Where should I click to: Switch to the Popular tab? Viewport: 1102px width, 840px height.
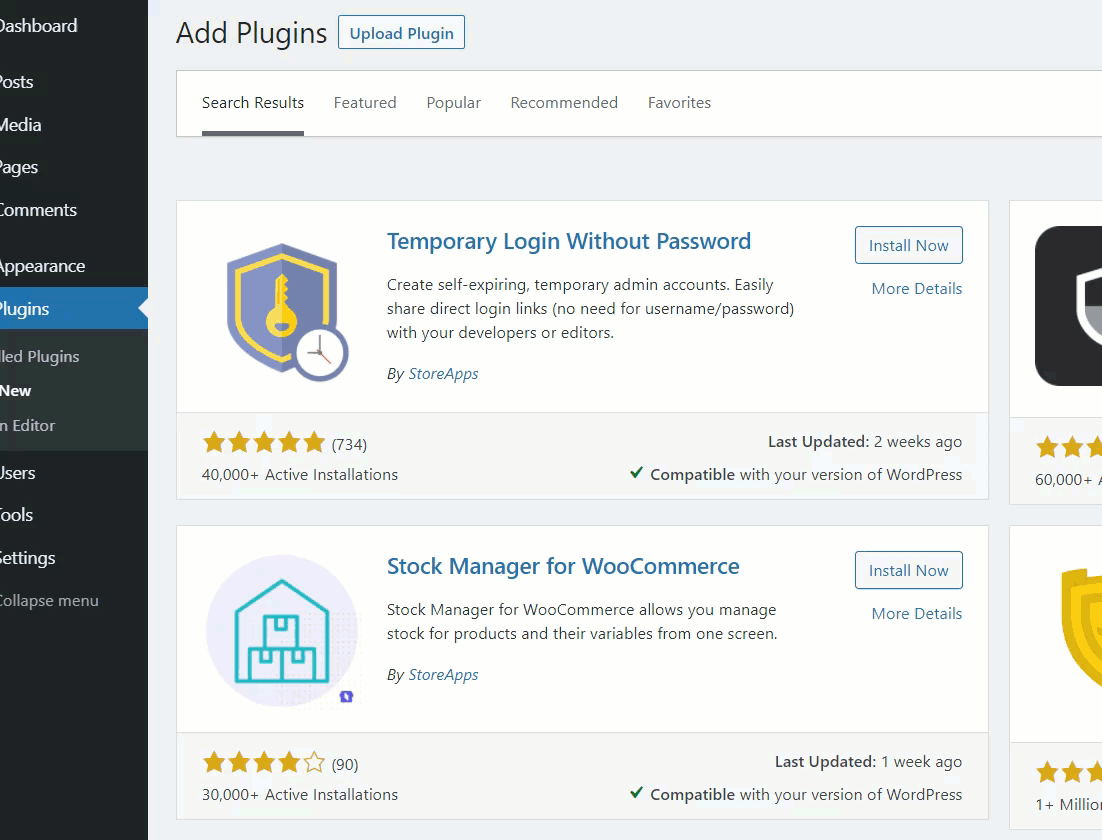(x=453, y=103)
